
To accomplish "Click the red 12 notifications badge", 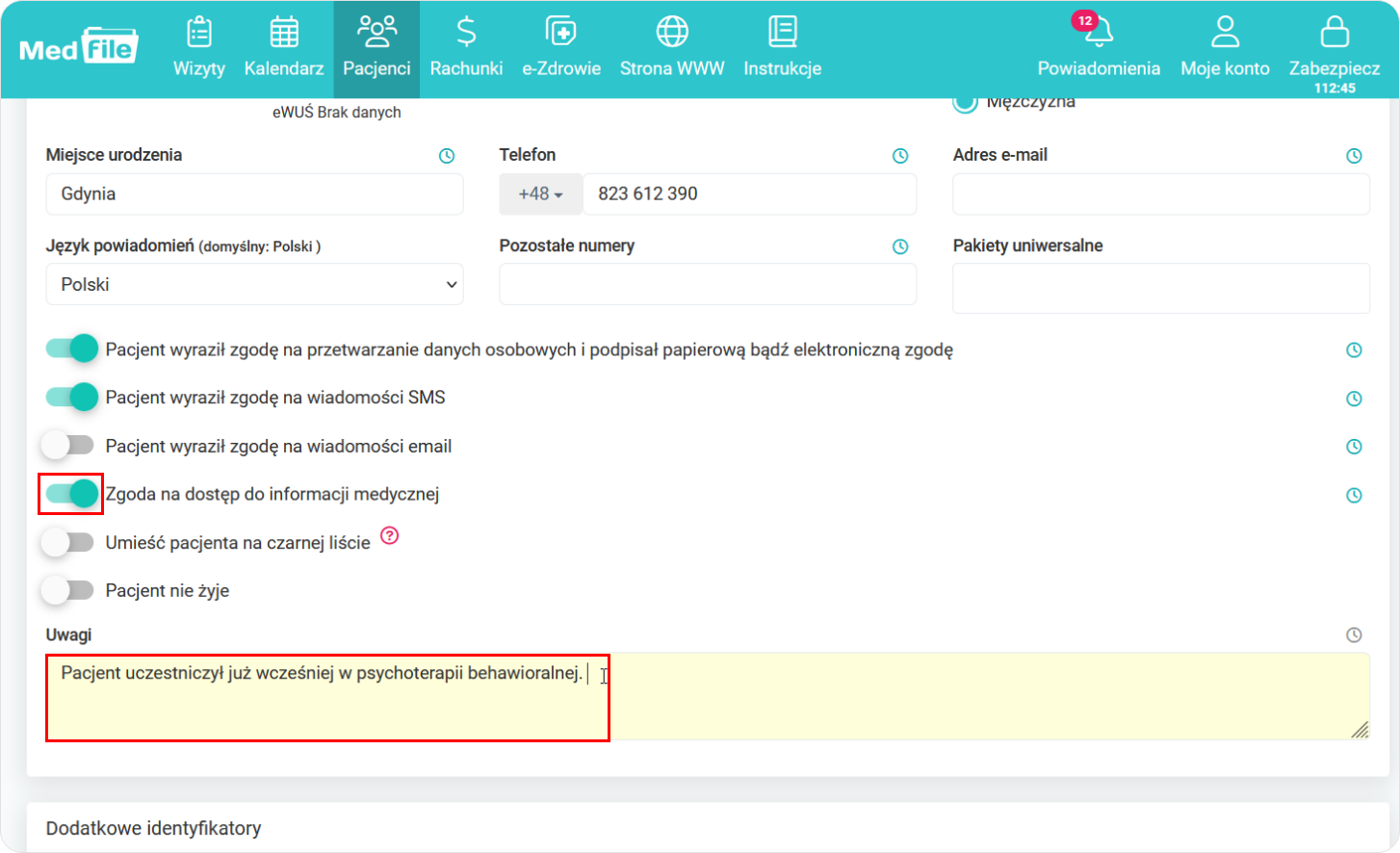I will click(1085, 20).
